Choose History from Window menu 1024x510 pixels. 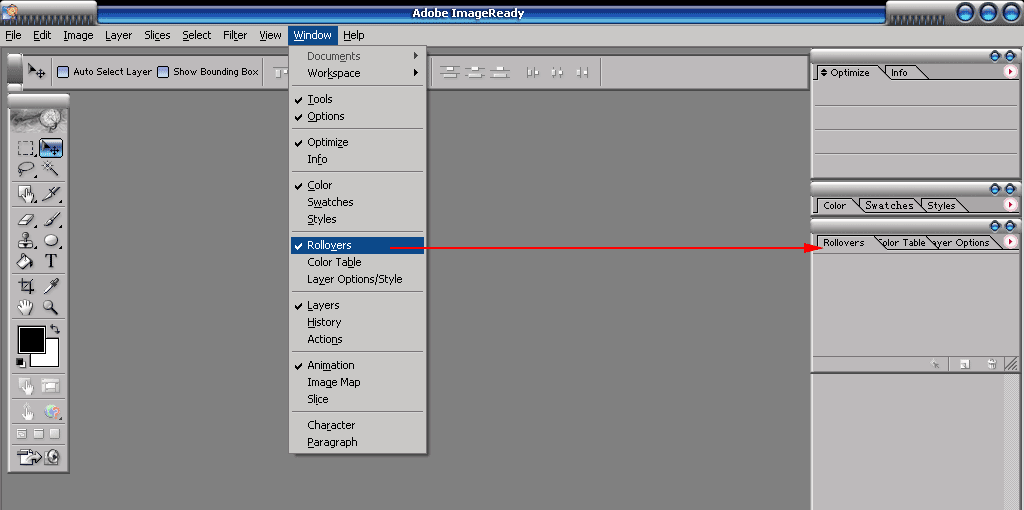click(x=357, y=322)
